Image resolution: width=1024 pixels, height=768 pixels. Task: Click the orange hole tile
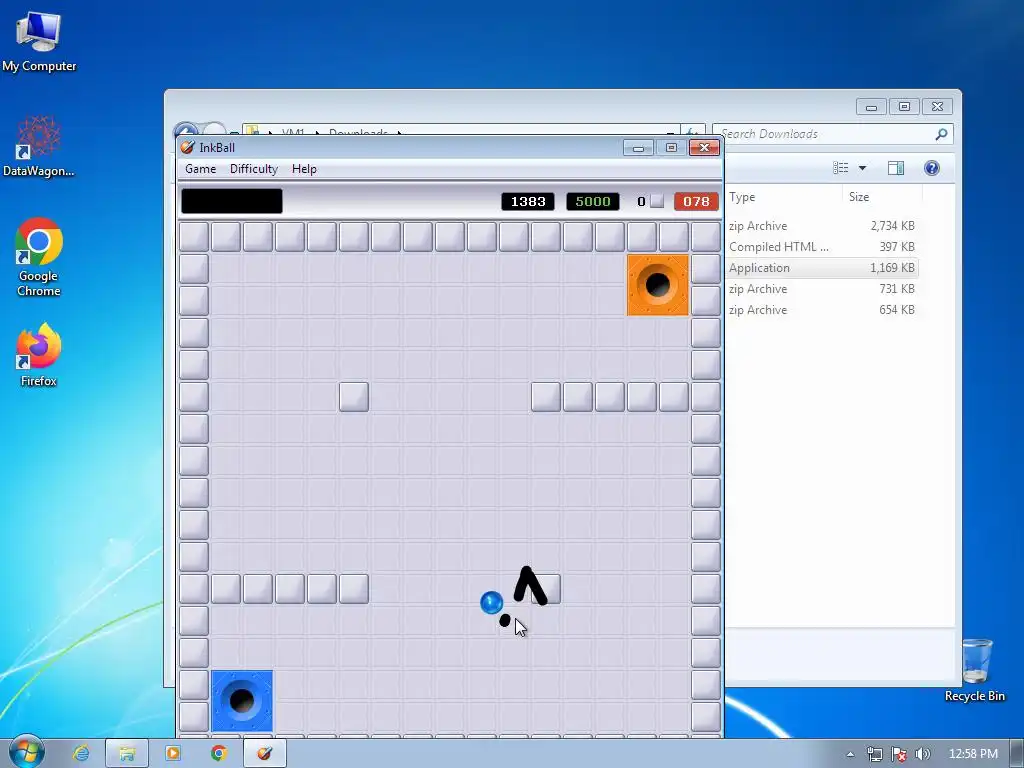(x=658, y=285)
